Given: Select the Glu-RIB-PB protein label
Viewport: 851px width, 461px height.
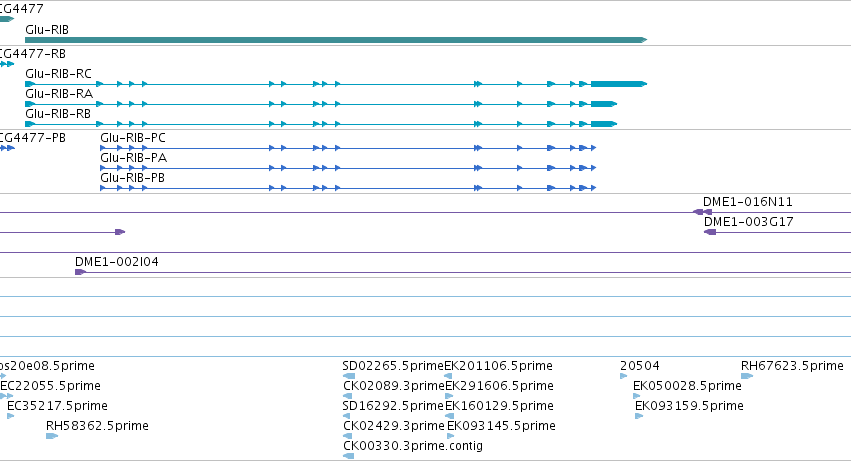Looking at the screenshot, I should pyautogui.click(x=132, y=178).
